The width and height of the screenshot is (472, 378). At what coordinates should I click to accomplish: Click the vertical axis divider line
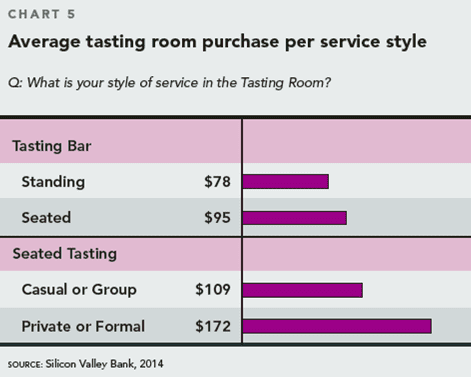(x=242, y=231)
